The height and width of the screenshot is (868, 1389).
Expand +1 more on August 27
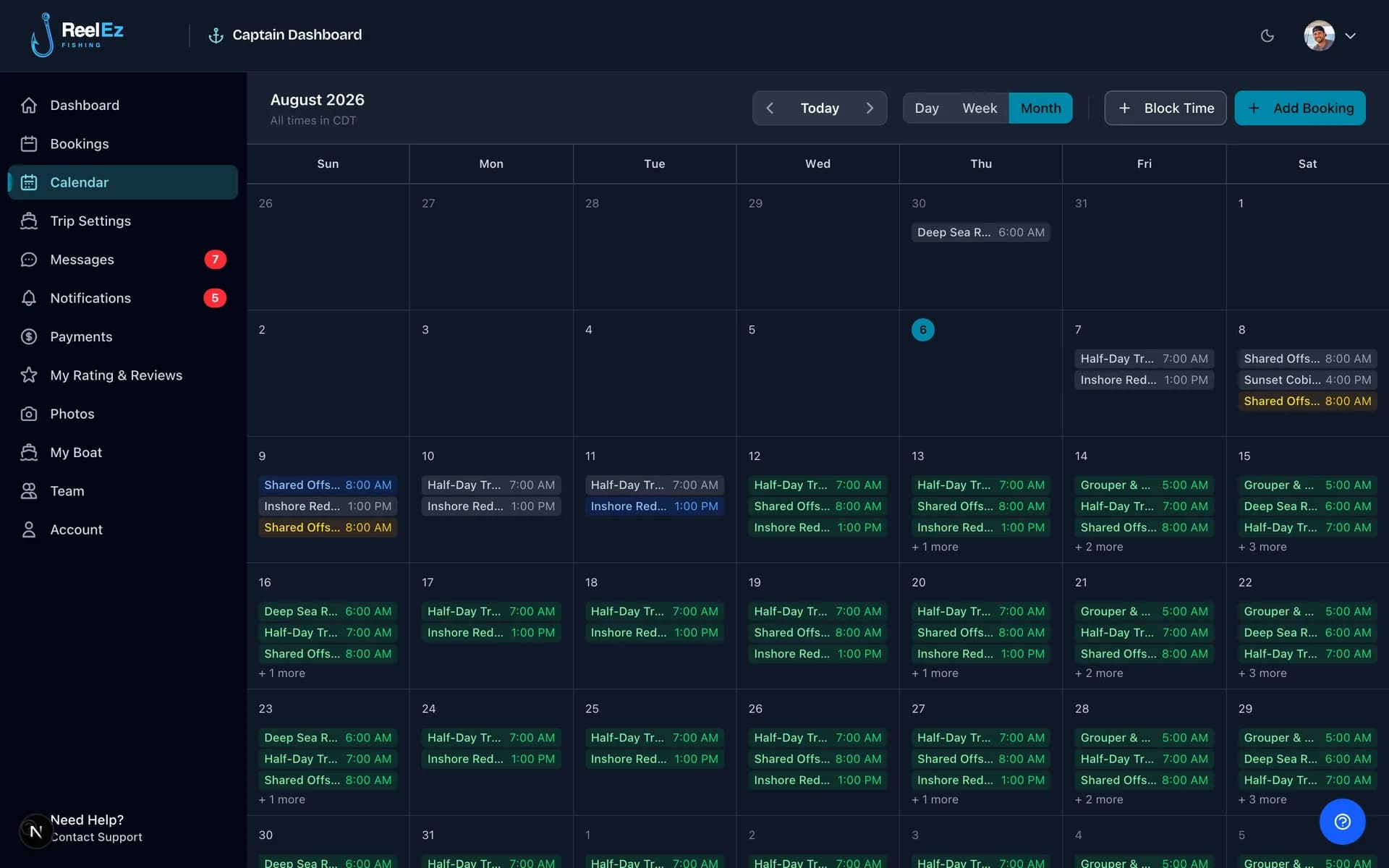[935, 799]
